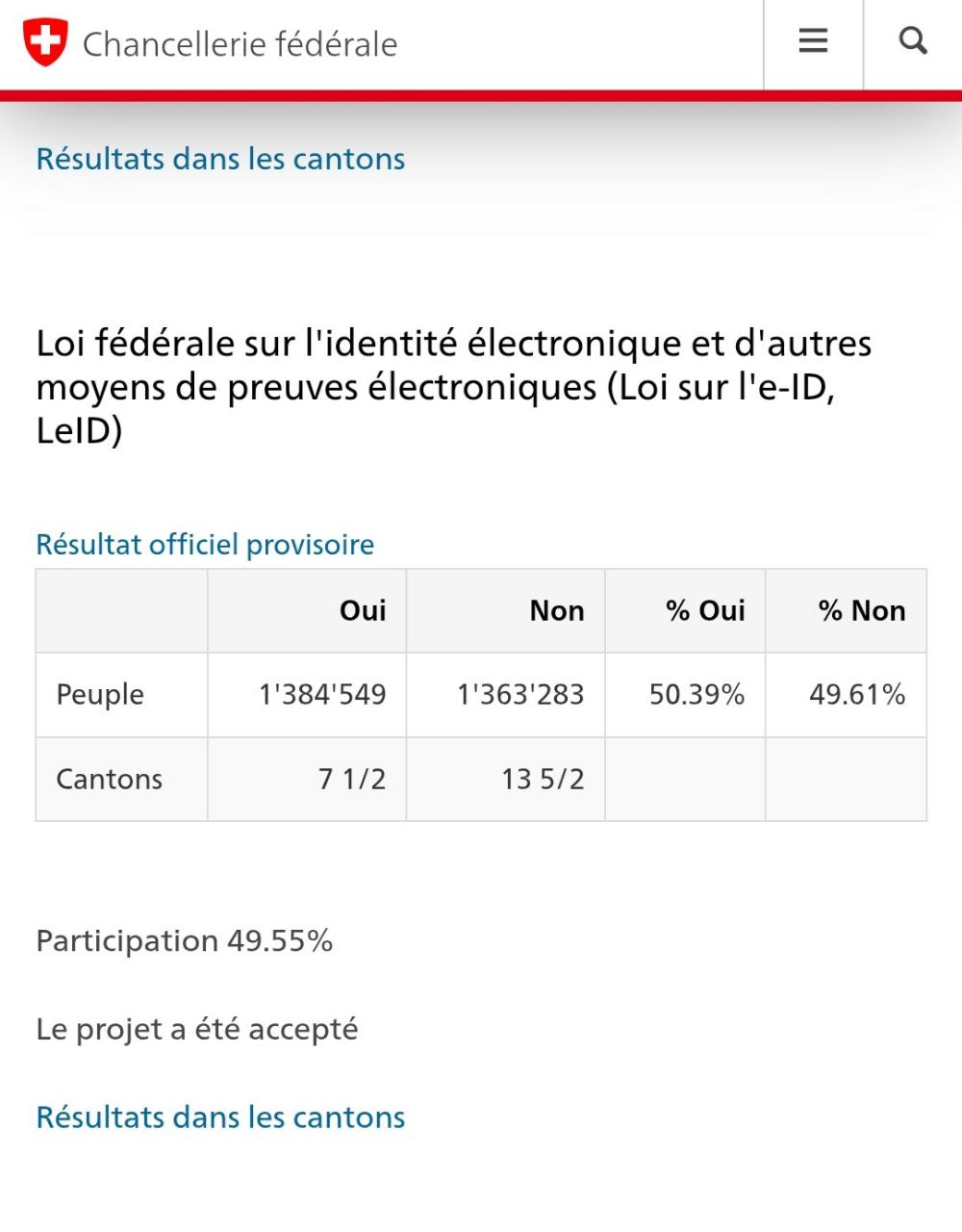
Task: Click the Participation 49.55% text
Action: coord(185,940)
